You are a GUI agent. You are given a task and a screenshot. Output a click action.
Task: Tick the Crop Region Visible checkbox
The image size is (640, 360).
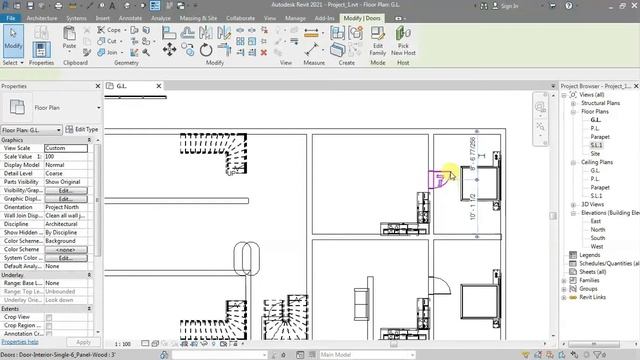49,326
